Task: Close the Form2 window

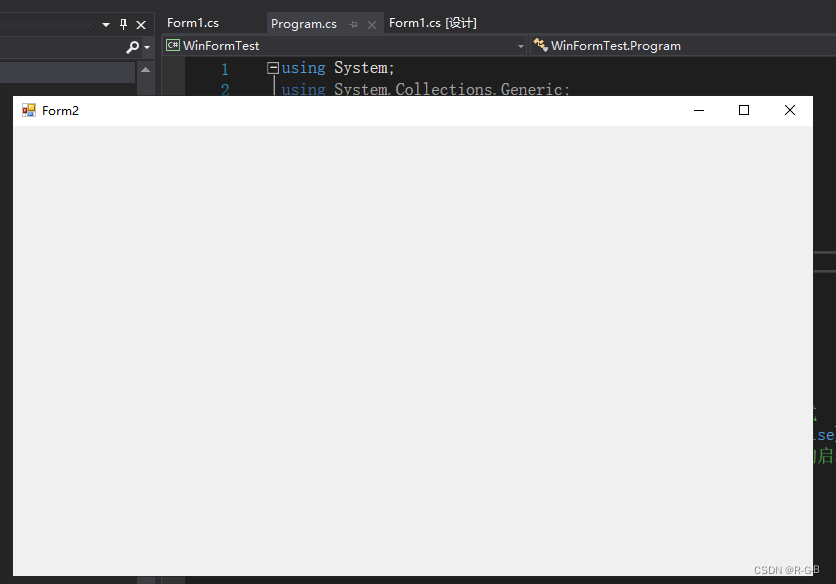Action: click(790, 110)
